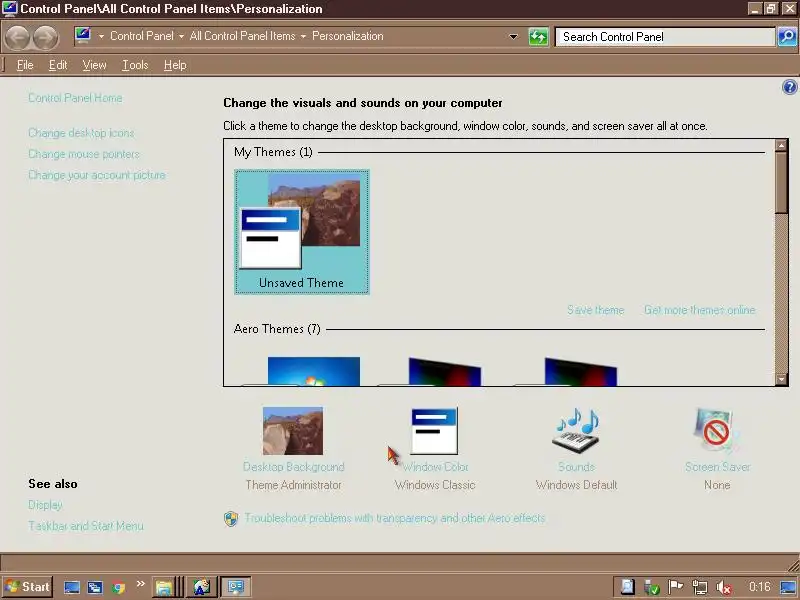The width and height of the screenshot is (800, 600).
Task: Click Switch between windows Quick Launch icon
Action: (95, 587)
